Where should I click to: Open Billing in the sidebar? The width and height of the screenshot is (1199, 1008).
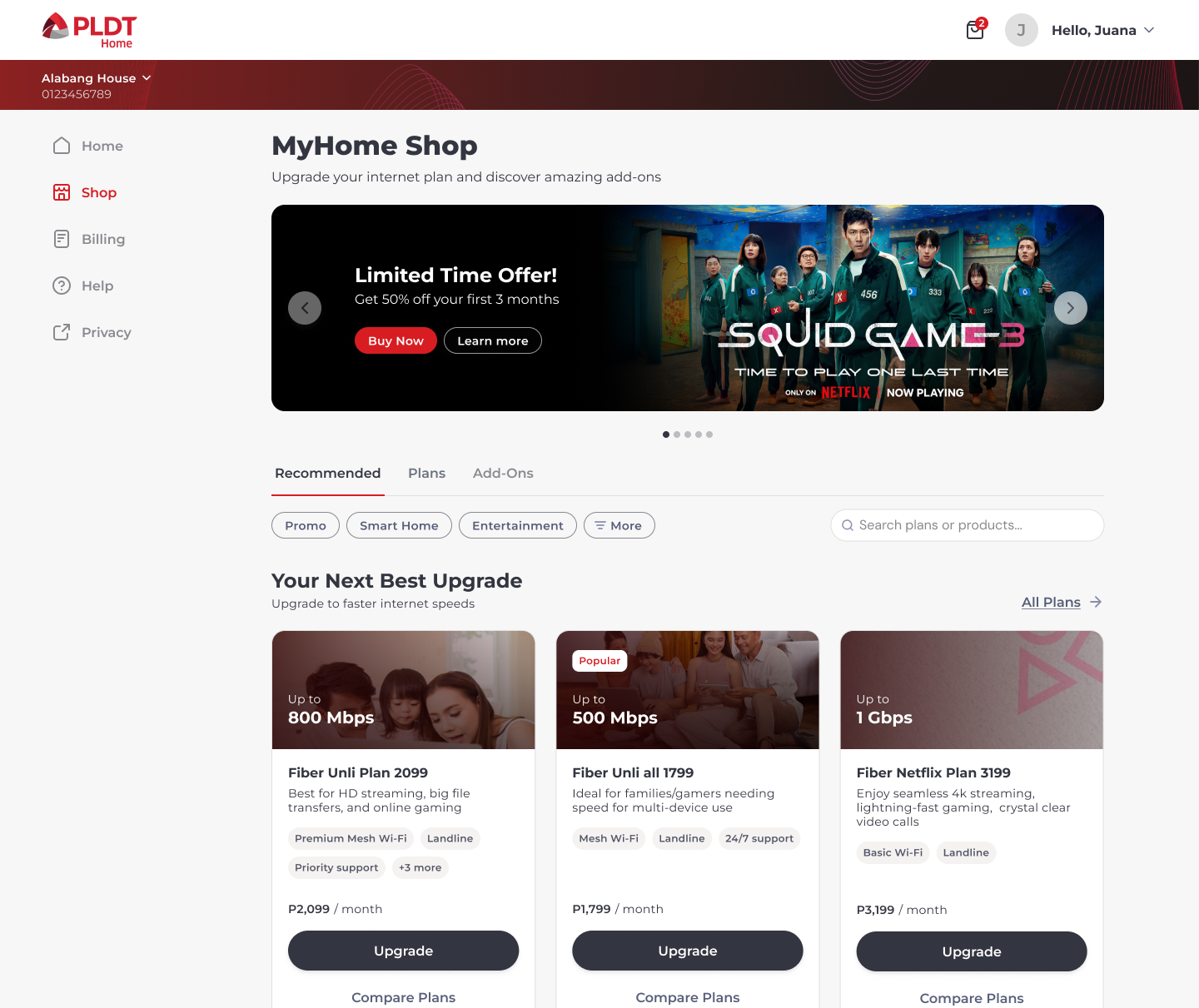click(103, 239)
